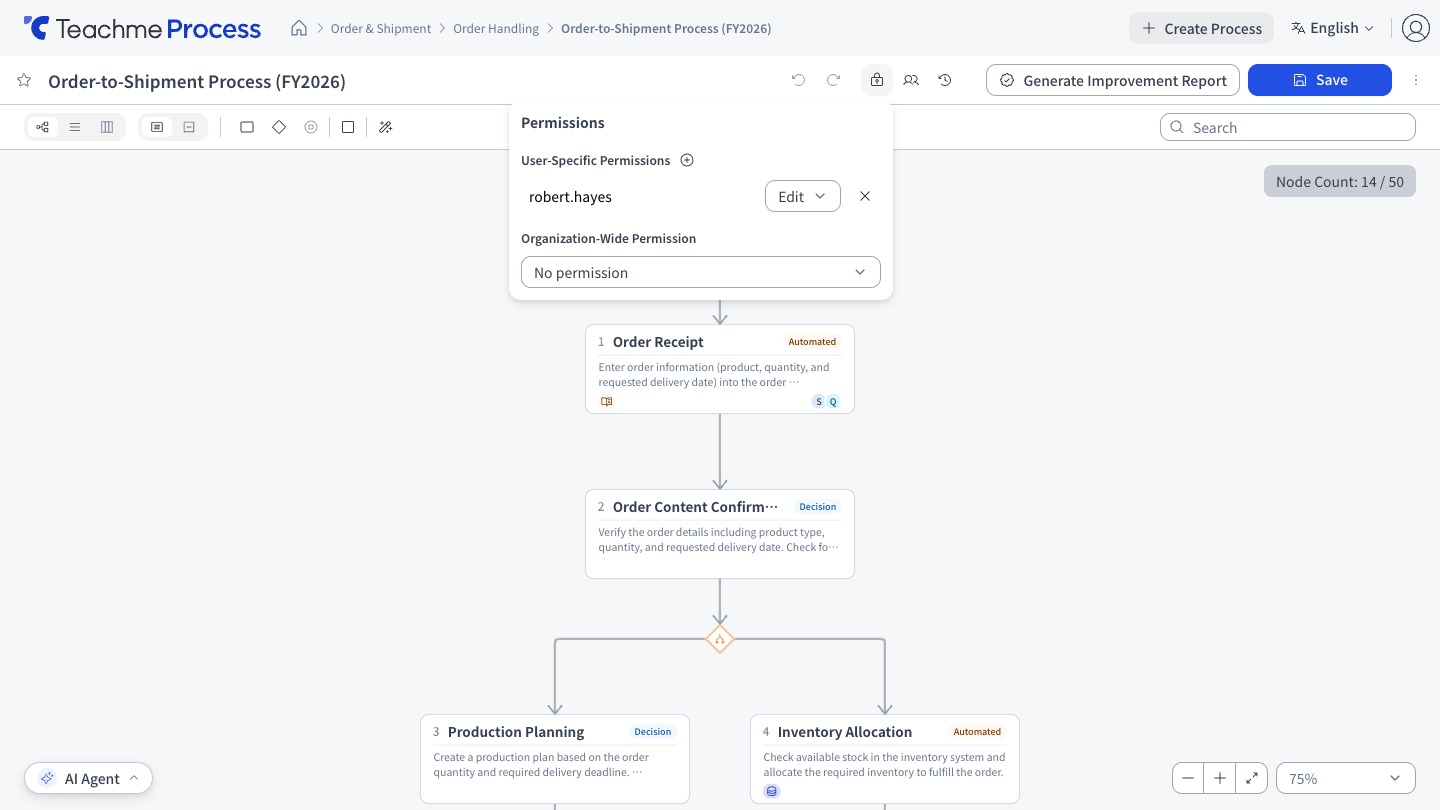Select the Production Planning node

tap(555, 758)
